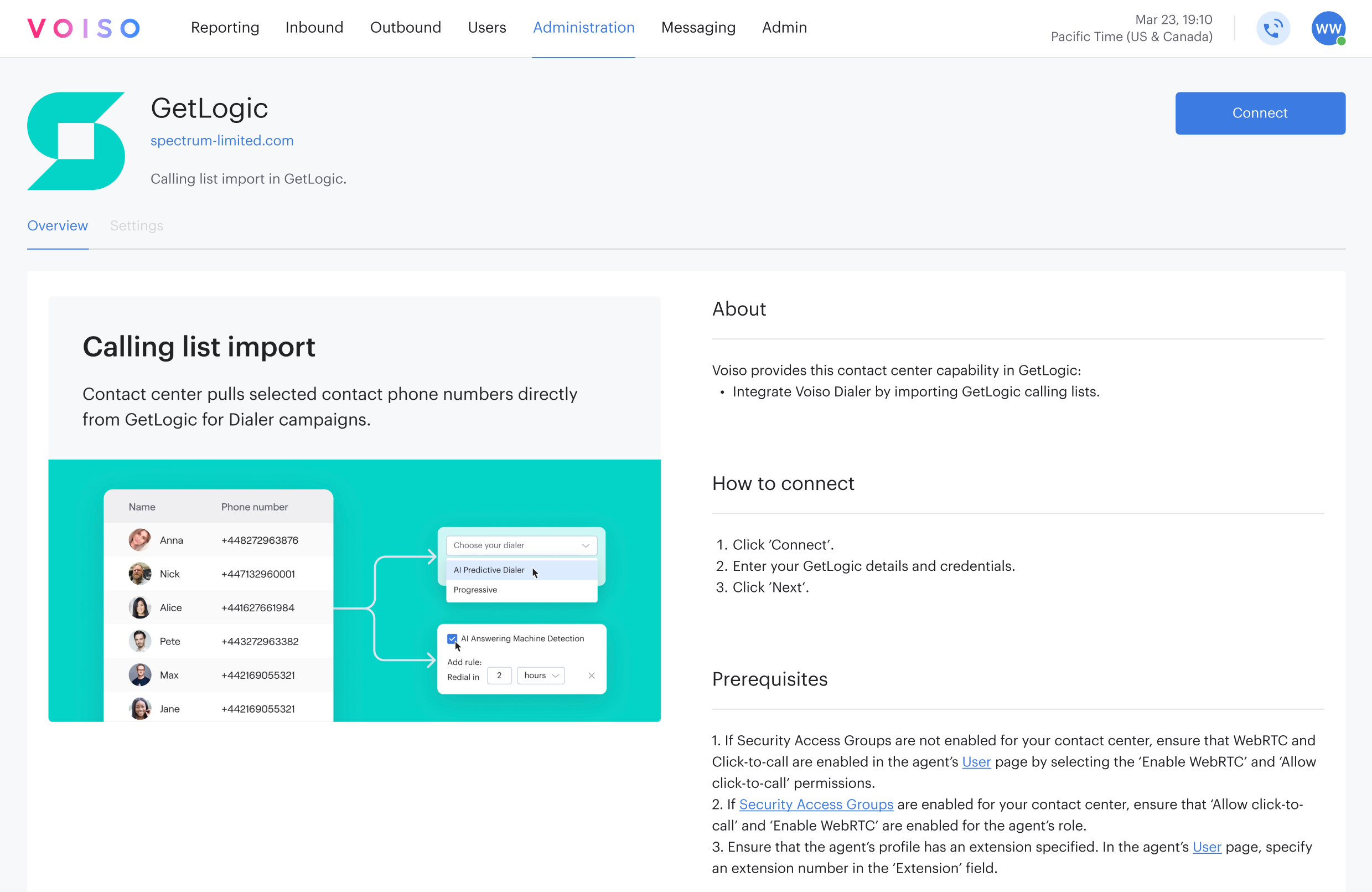Click the Calling list import illustration
1372x892 pixels.
pos(355,590)
